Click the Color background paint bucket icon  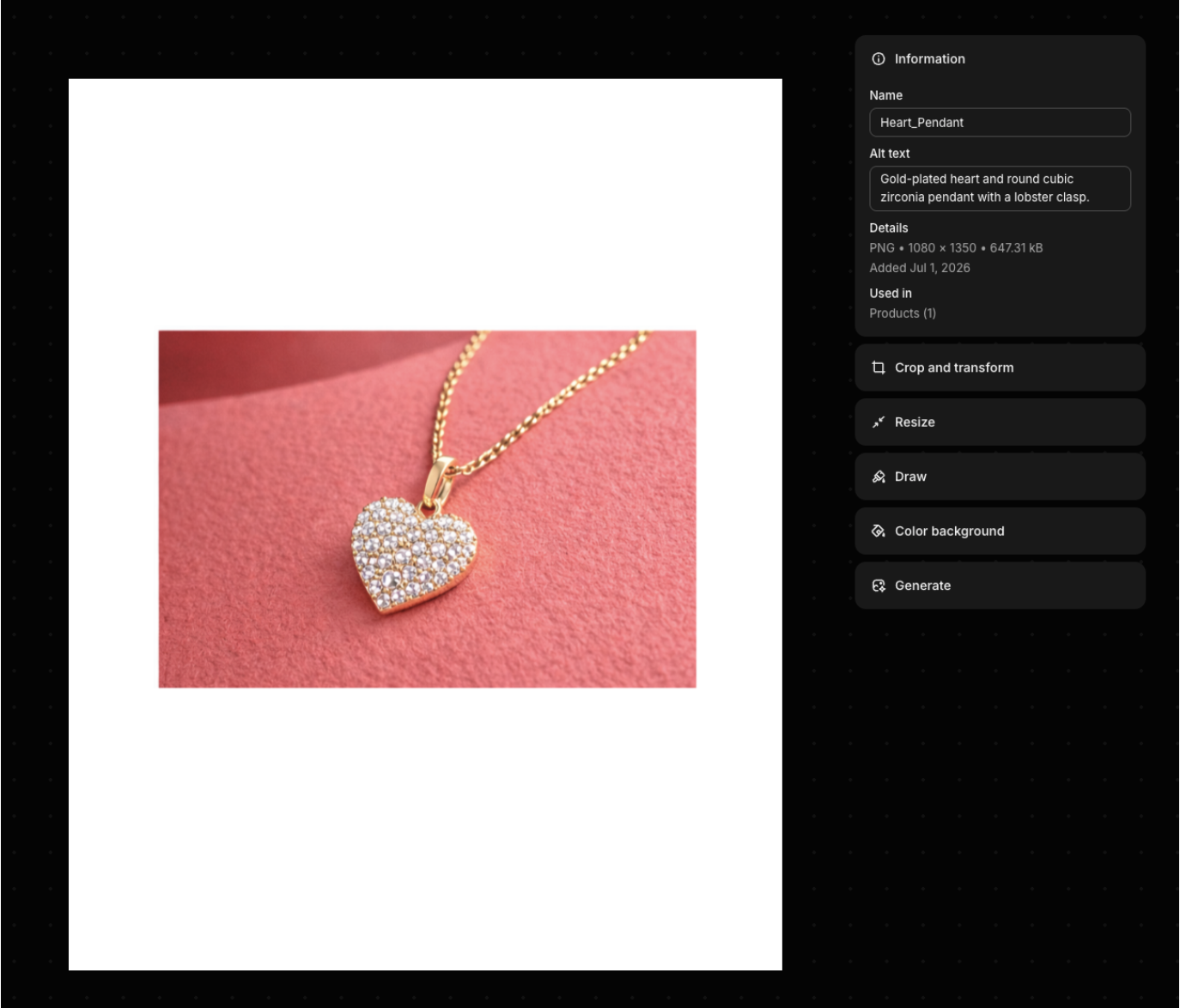pyautogui.click(x=878, y=531)
